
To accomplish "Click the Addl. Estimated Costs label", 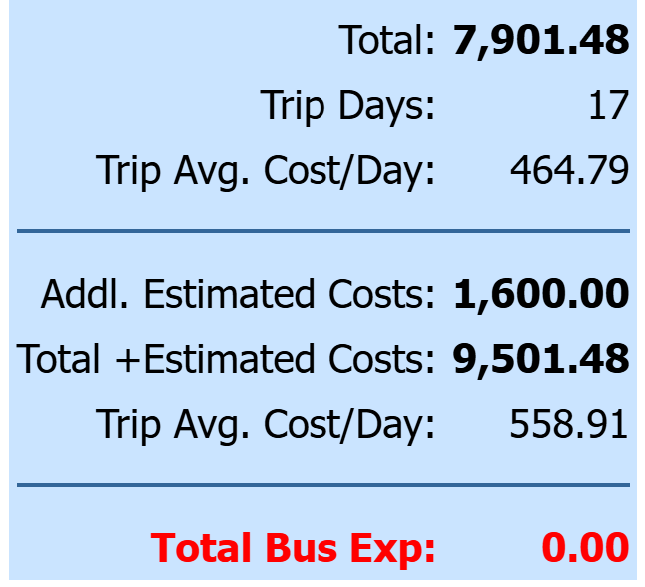I will (x=238, y=294).
